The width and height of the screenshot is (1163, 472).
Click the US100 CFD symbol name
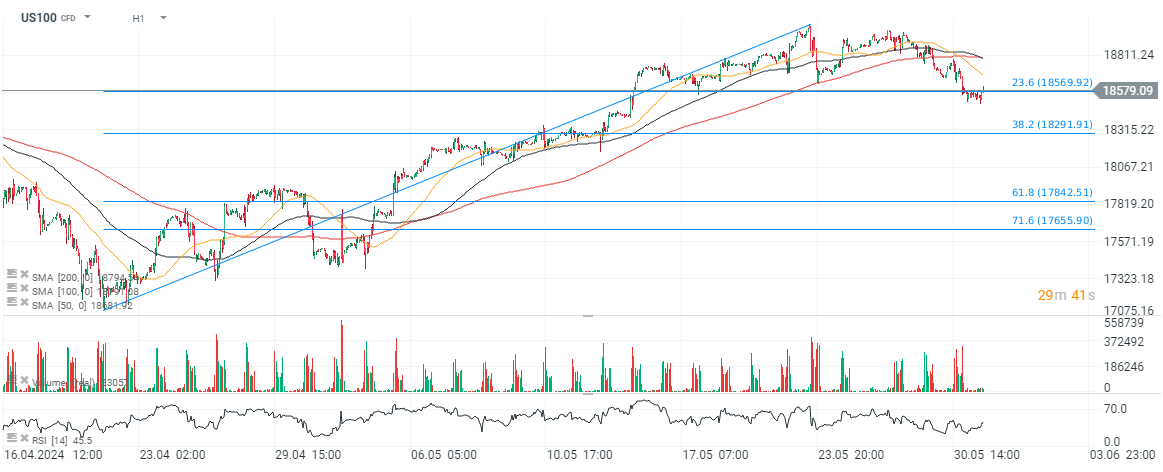(40, 18)
